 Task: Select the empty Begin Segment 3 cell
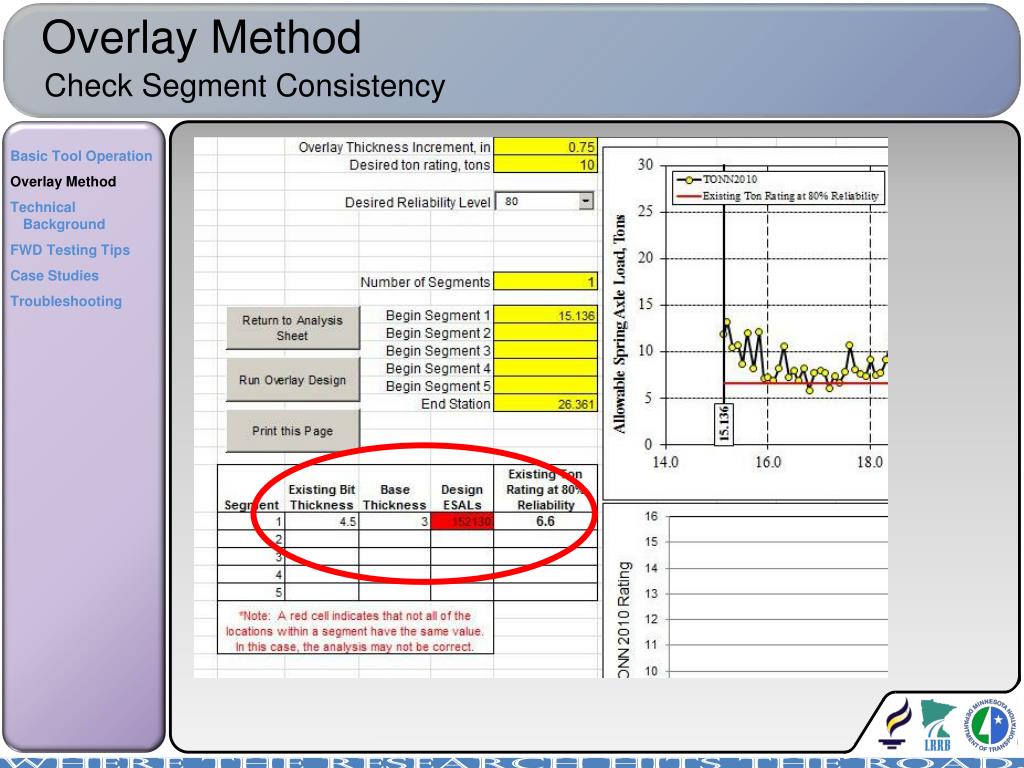(x=545, y=350)
